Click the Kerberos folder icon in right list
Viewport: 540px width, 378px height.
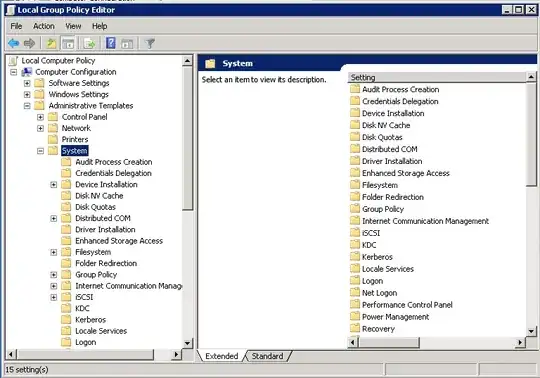(355, 256)
